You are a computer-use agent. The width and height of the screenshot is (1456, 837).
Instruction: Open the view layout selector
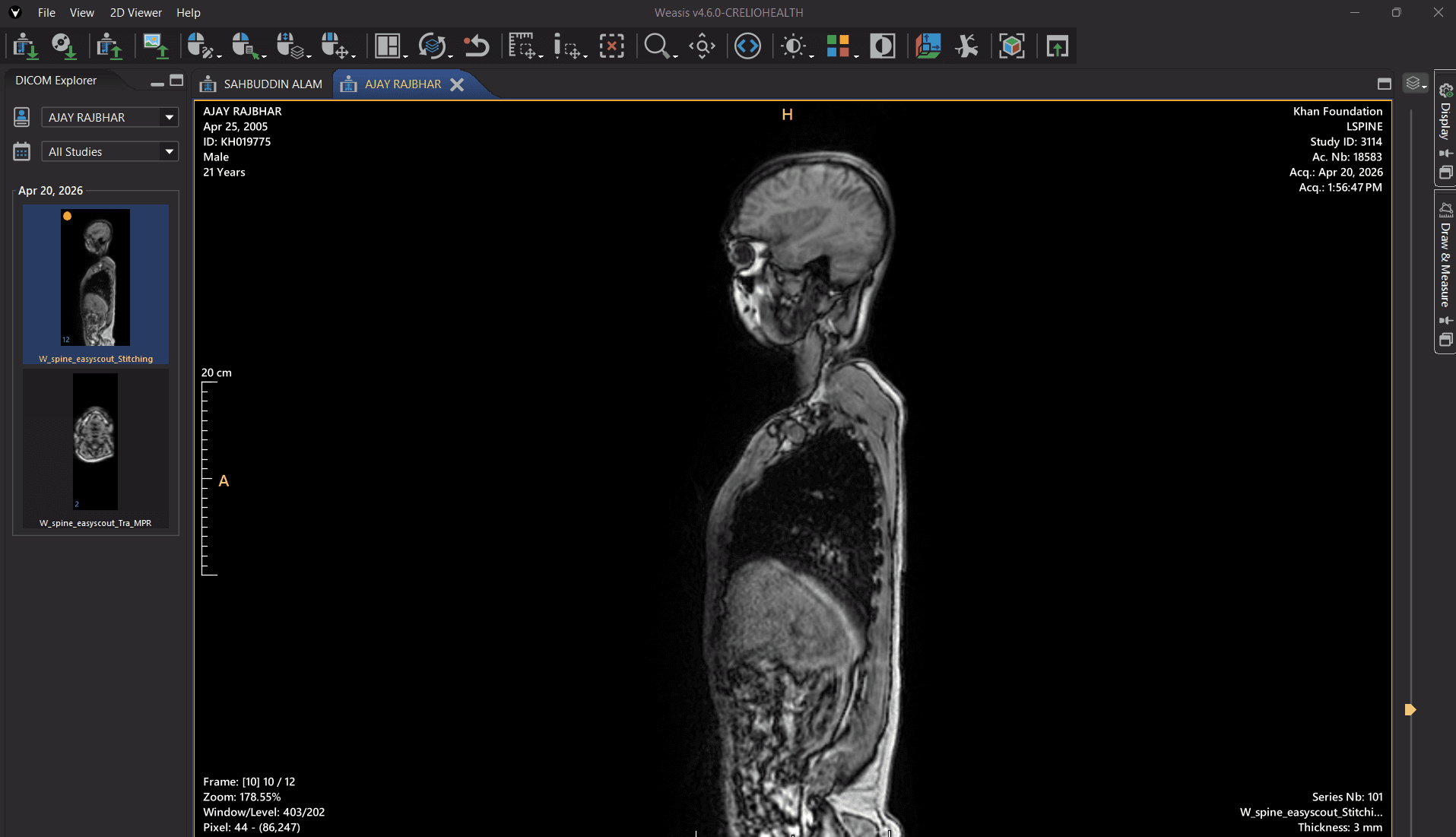point(390,46)
